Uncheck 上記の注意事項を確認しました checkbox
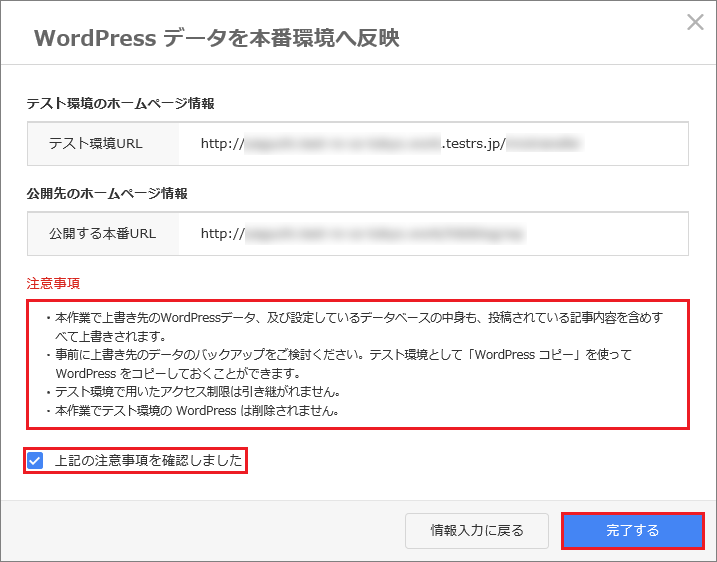 point(35,460)
